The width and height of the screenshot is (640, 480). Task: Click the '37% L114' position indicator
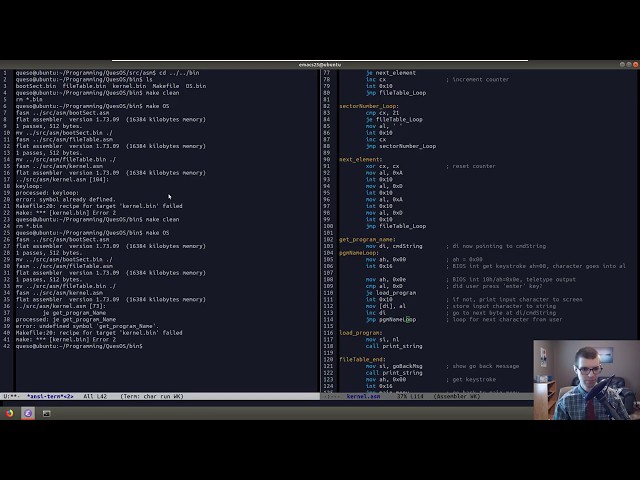pyautogui.click(x=410, y=396)
